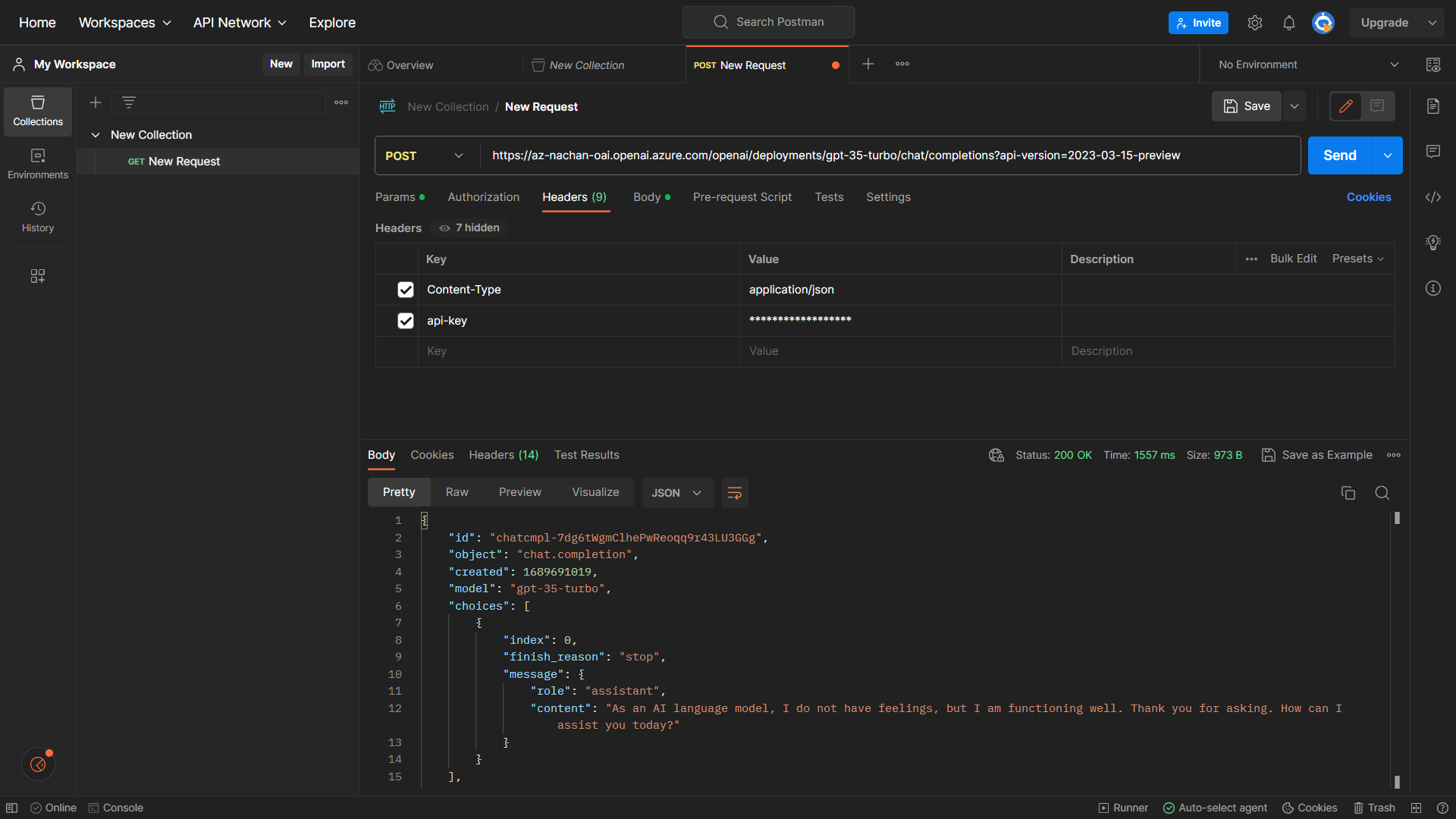Show the 7 hidden headers
The width and height of the screenshot is (1456, 819).
pos(469,227)
